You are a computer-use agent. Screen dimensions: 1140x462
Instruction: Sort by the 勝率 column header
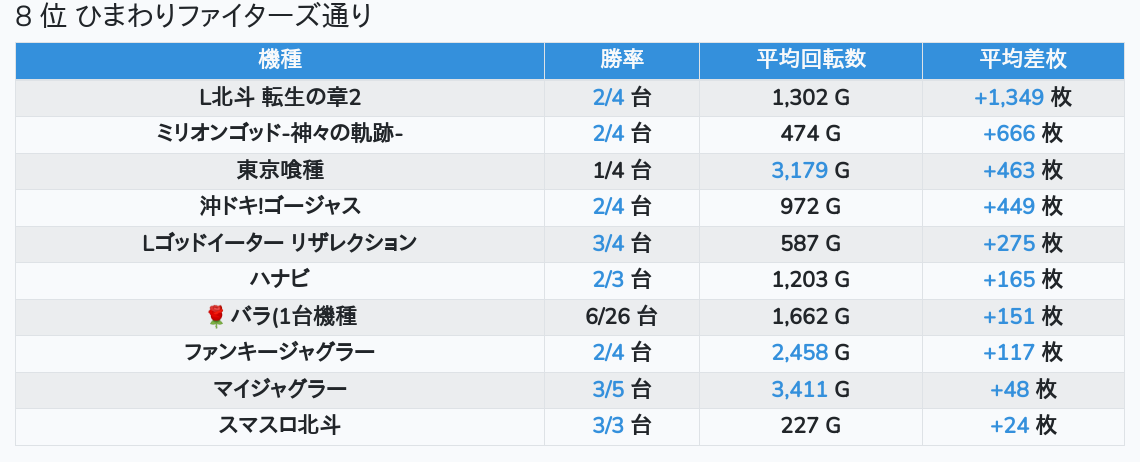(622, 60)
